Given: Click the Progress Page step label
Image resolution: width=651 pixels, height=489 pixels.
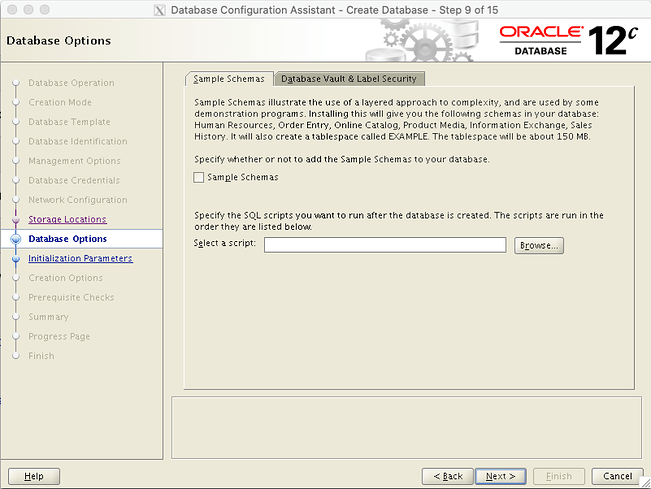Looking at the screenshot, I should pyautogui.click(x=59, y=336).
